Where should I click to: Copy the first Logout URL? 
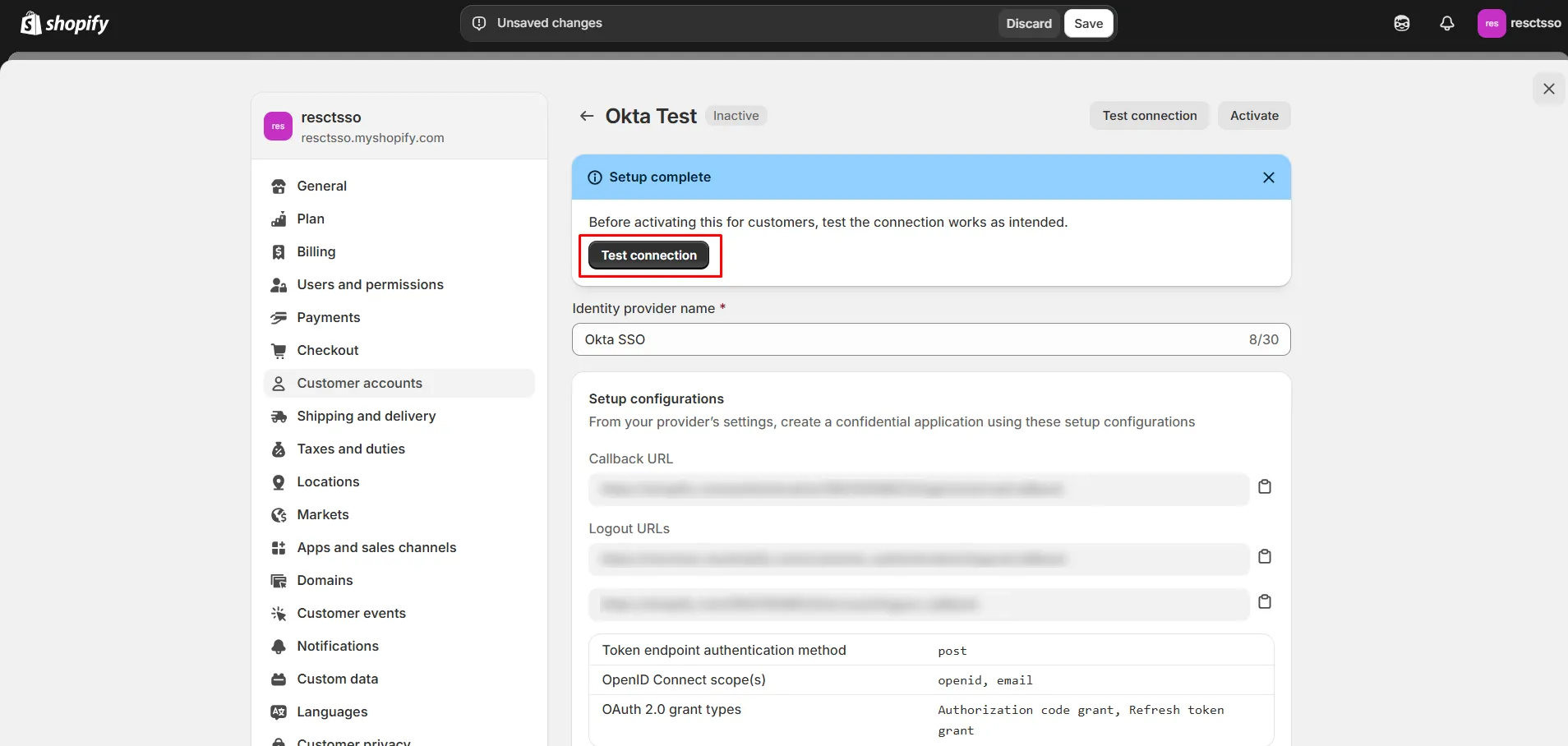(x=1265, y=557)
